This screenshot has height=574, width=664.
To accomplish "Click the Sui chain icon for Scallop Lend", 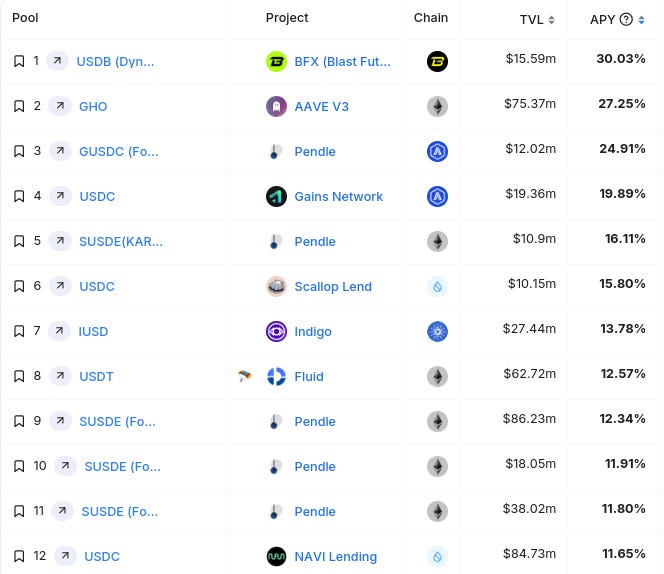I will click(437, 286).
